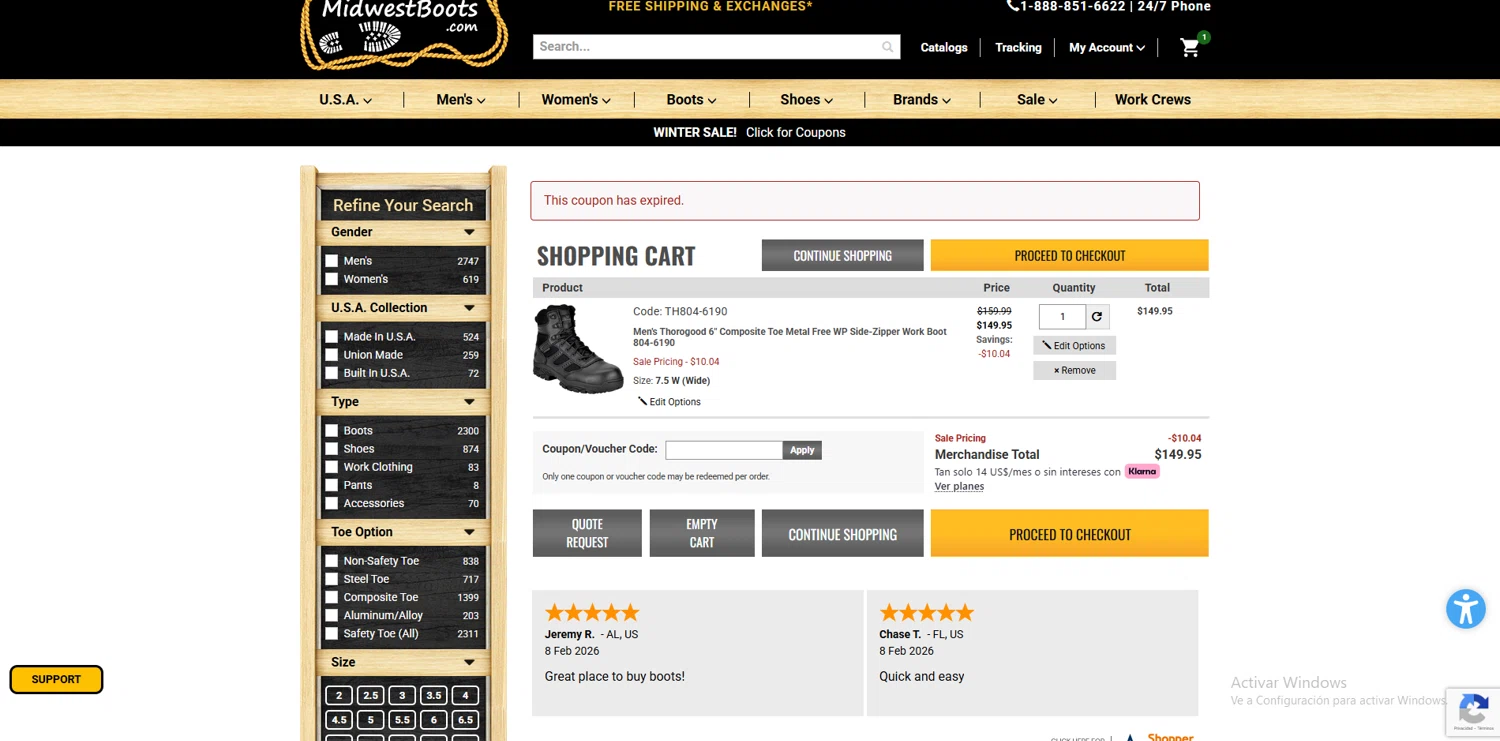Click the bottom Continue Shopping button

click(x=842, y=534)
